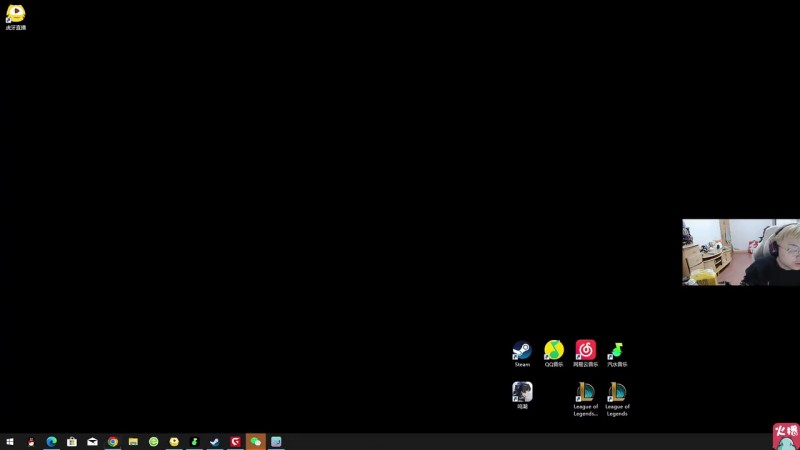The height and width of the screenshot is (450, 800).
Task: Open Steam from the taskbar
Action: [215, 441]
